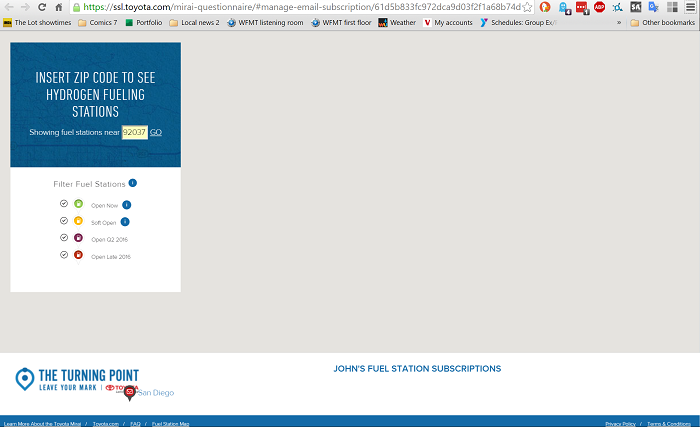Disable the Open Late 2016 filter checkbox

pyautogui.click(x=64, y=256)
